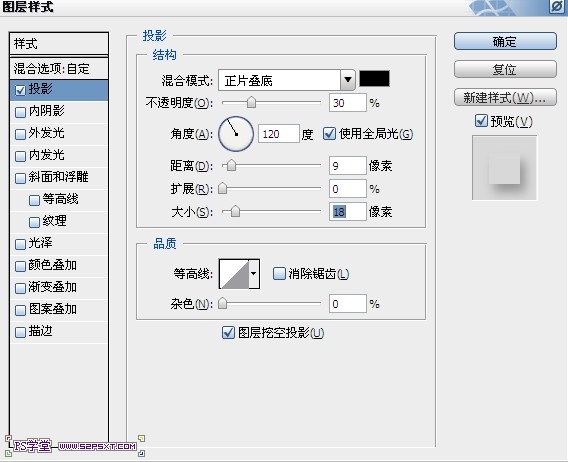
Task: Expand the contour picker arrow
Action: pos(254,274)
